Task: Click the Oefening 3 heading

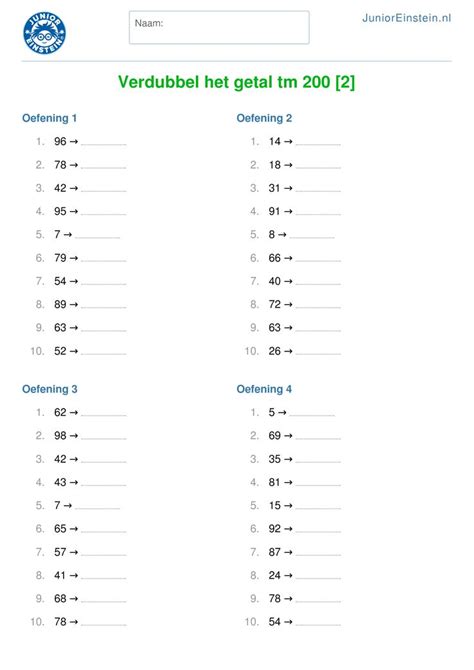Action: [x=50, y=389]
